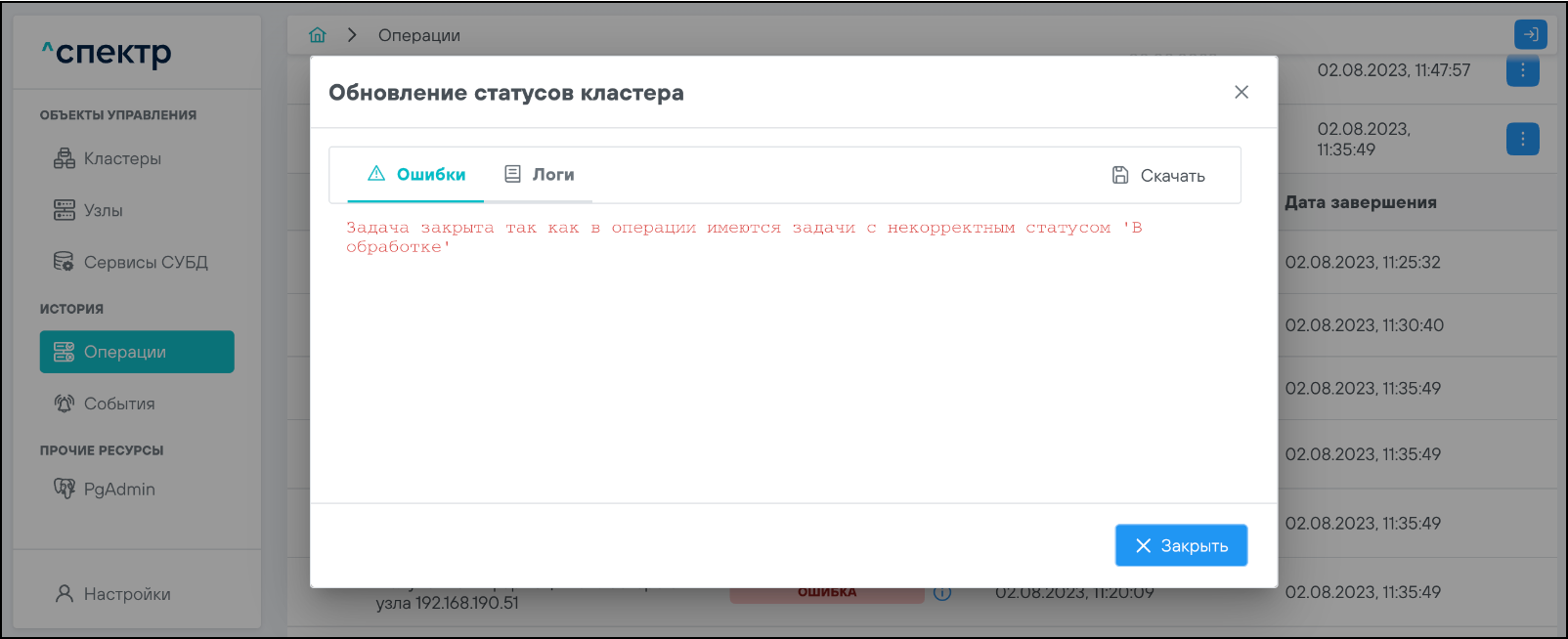Click the ОШИБКА status badge
This screenshot has width=1568, height=639.
[x=827, y=592]
